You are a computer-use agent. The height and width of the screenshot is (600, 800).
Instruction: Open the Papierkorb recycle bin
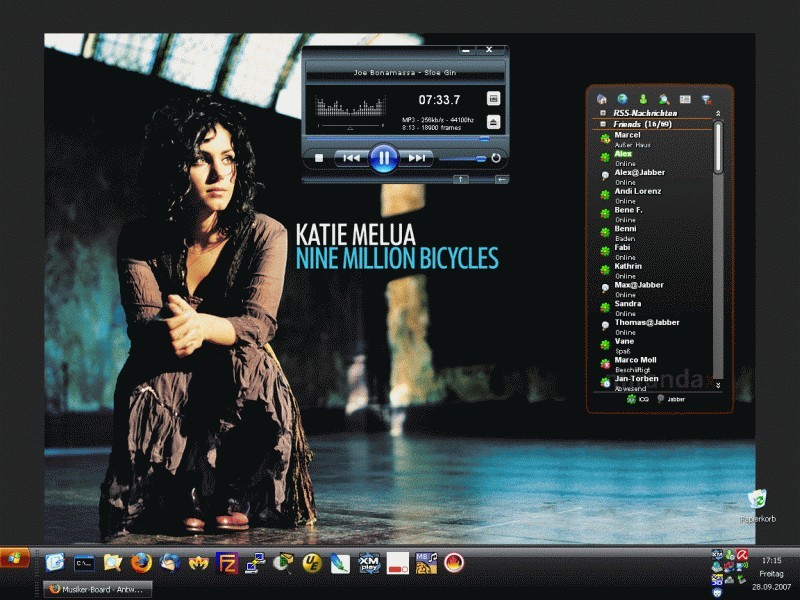coord(758,505)
